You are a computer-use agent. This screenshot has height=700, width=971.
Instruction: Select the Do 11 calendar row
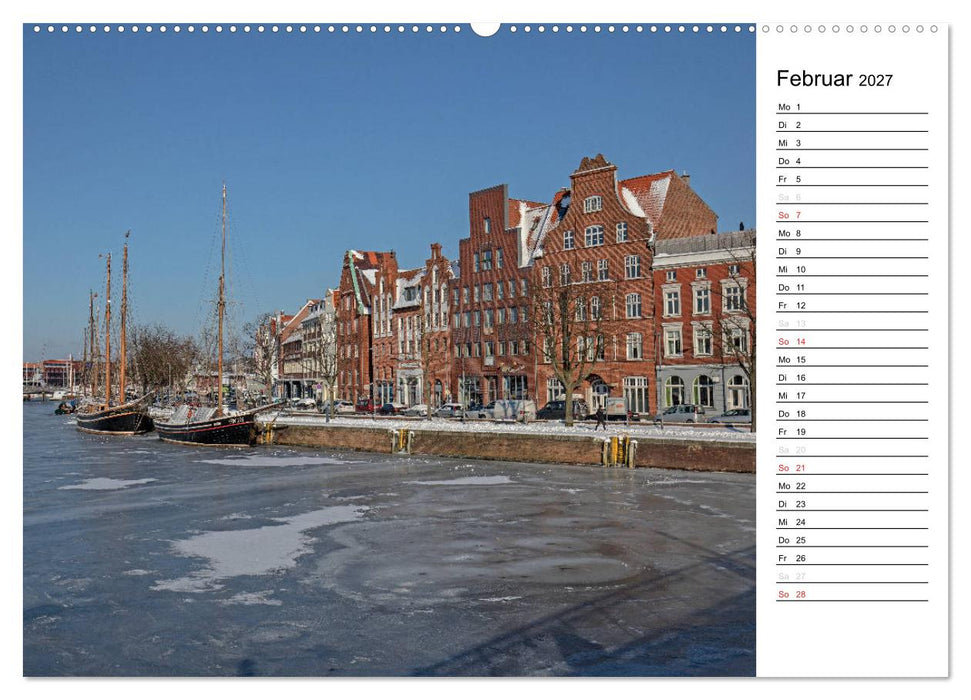[x=852, y=287]
